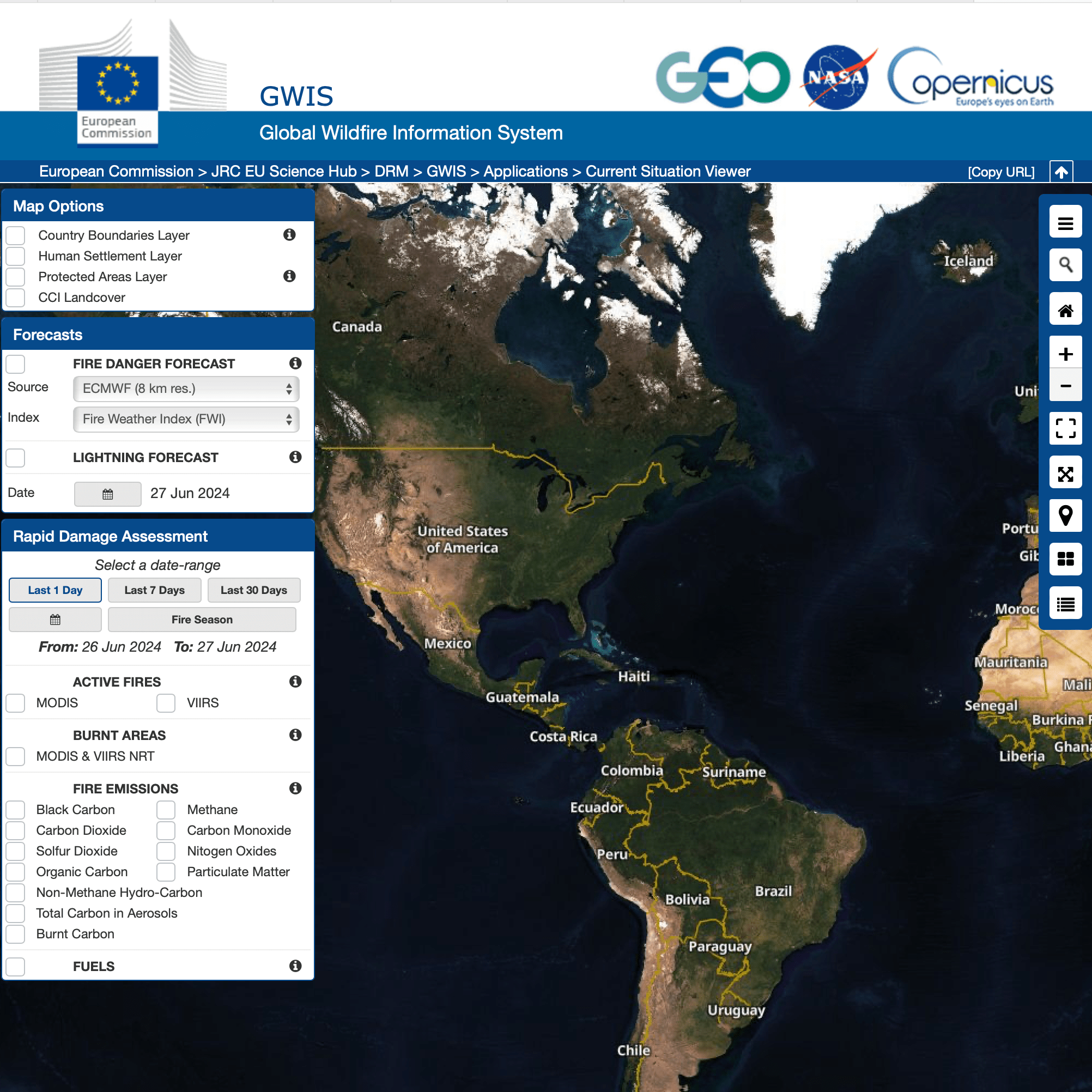This screenshot has height=1092, width=1092.
Task: Click the location pin marker icon
Action: tap(1065, 515)
